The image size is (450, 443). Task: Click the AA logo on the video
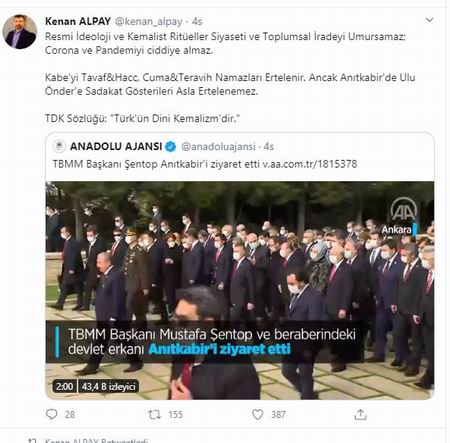(x=403, y=209)
